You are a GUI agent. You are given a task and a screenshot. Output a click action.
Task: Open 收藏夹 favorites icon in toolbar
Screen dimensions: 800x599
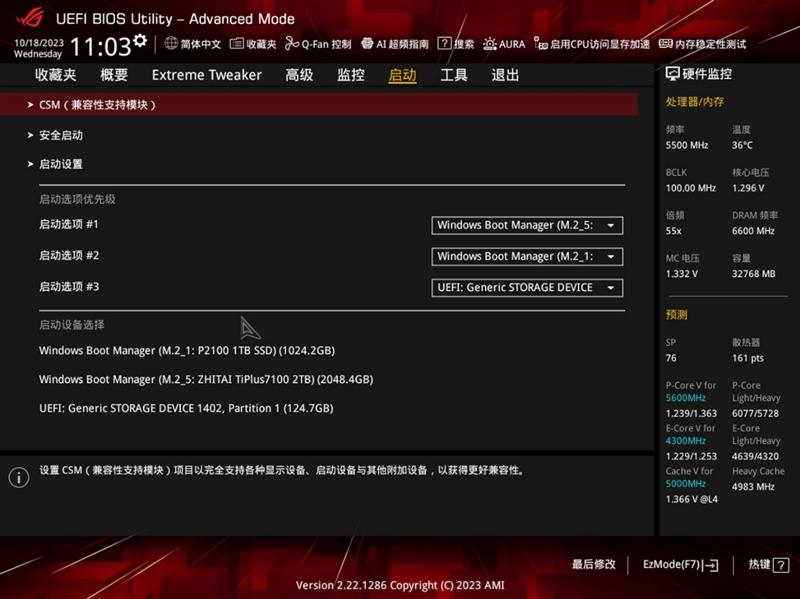[x=236, y=44]
